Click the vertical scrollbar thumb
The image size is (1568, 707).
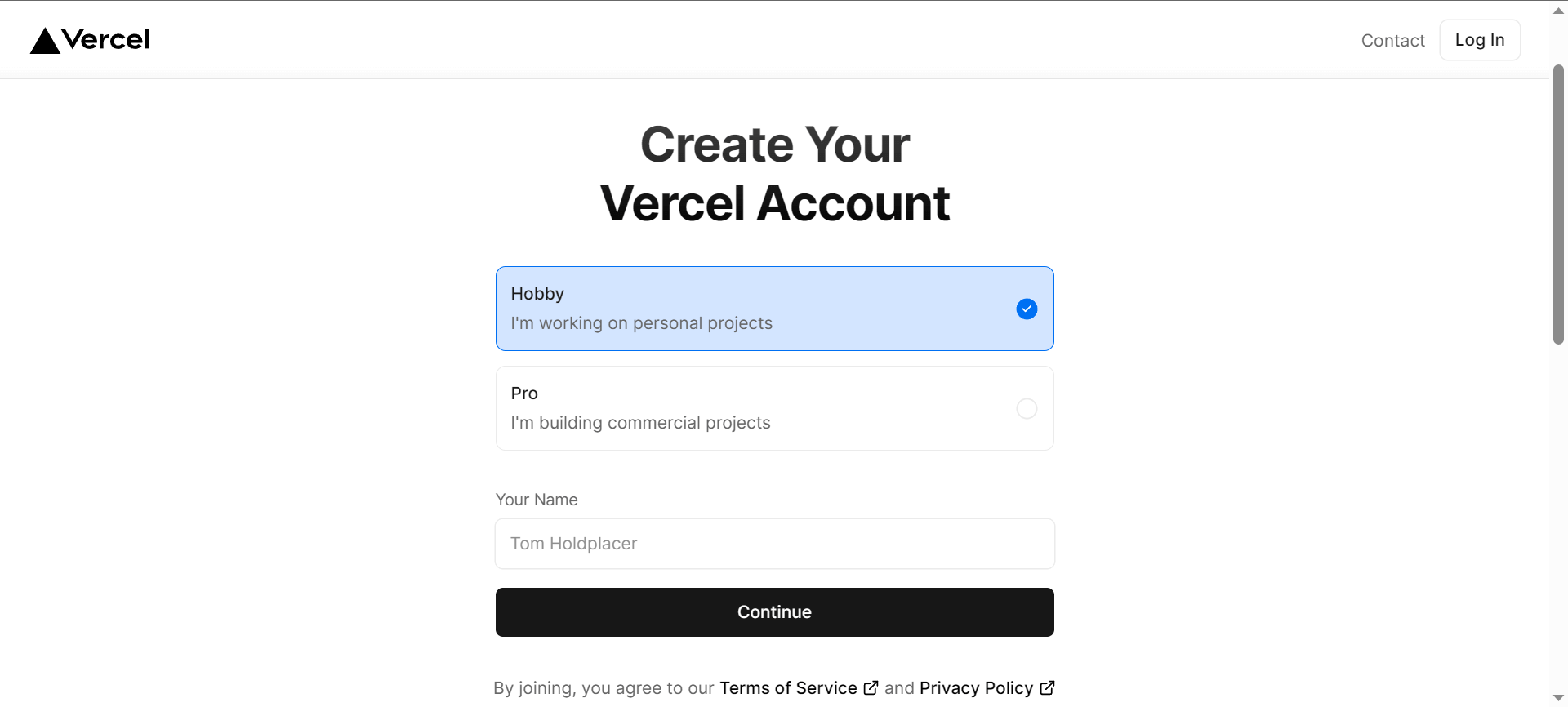tap(1558, 204)
